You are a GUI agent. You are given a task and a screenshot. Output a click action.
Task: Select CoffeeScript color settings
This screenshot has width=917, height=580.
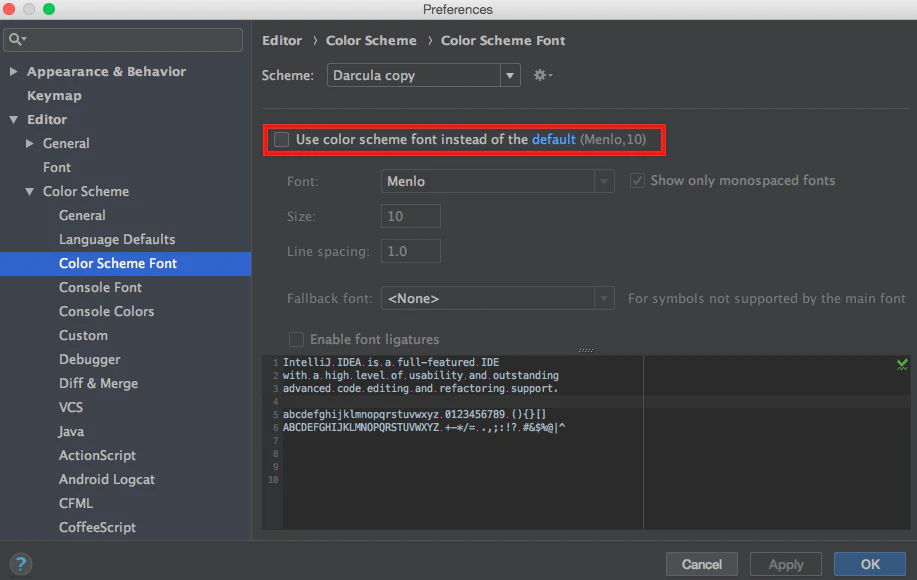tap(97, 527)
